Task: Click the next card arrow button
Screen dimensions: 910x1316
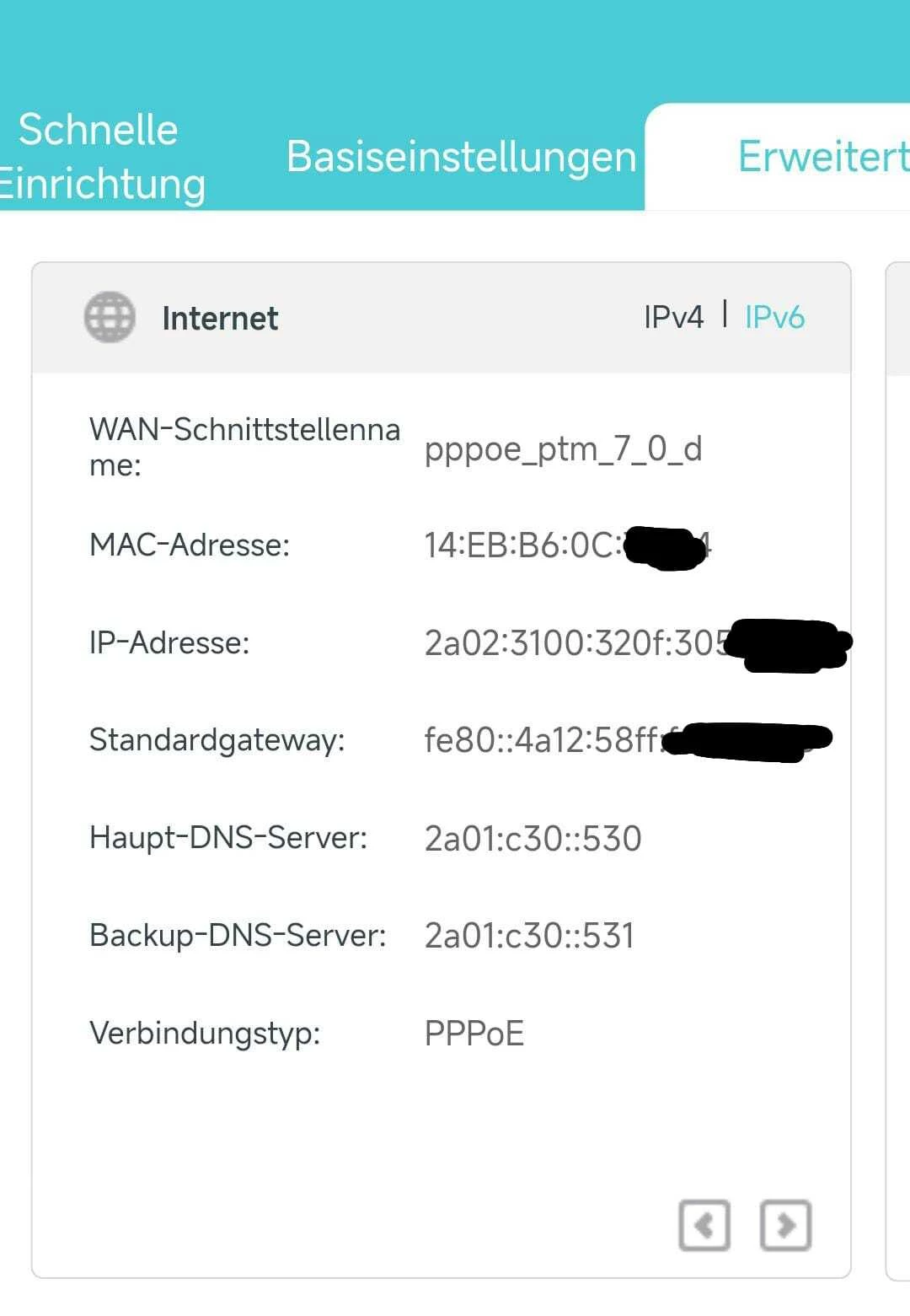Action: (785, 1225)
